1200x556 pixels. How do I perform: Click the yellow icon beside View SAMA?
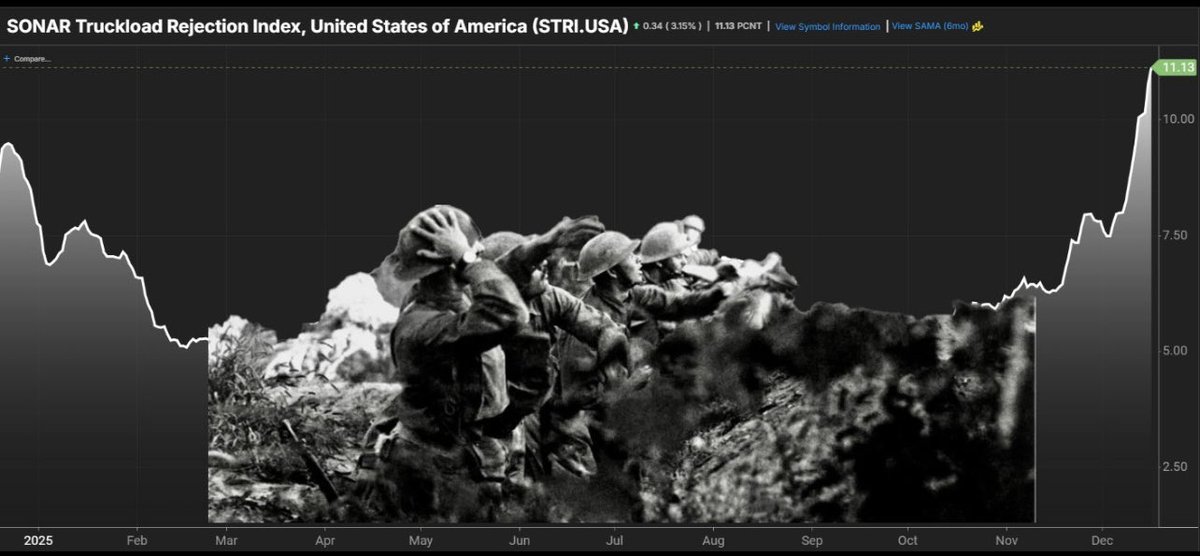(978, 27)
